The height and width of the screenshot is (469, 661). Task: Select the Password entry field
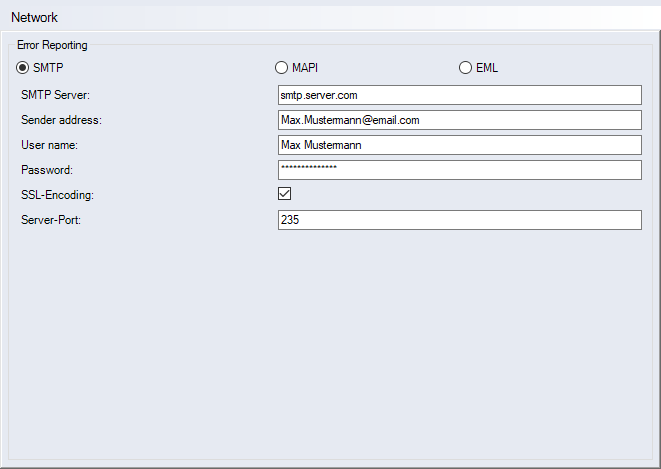(459, 170)
